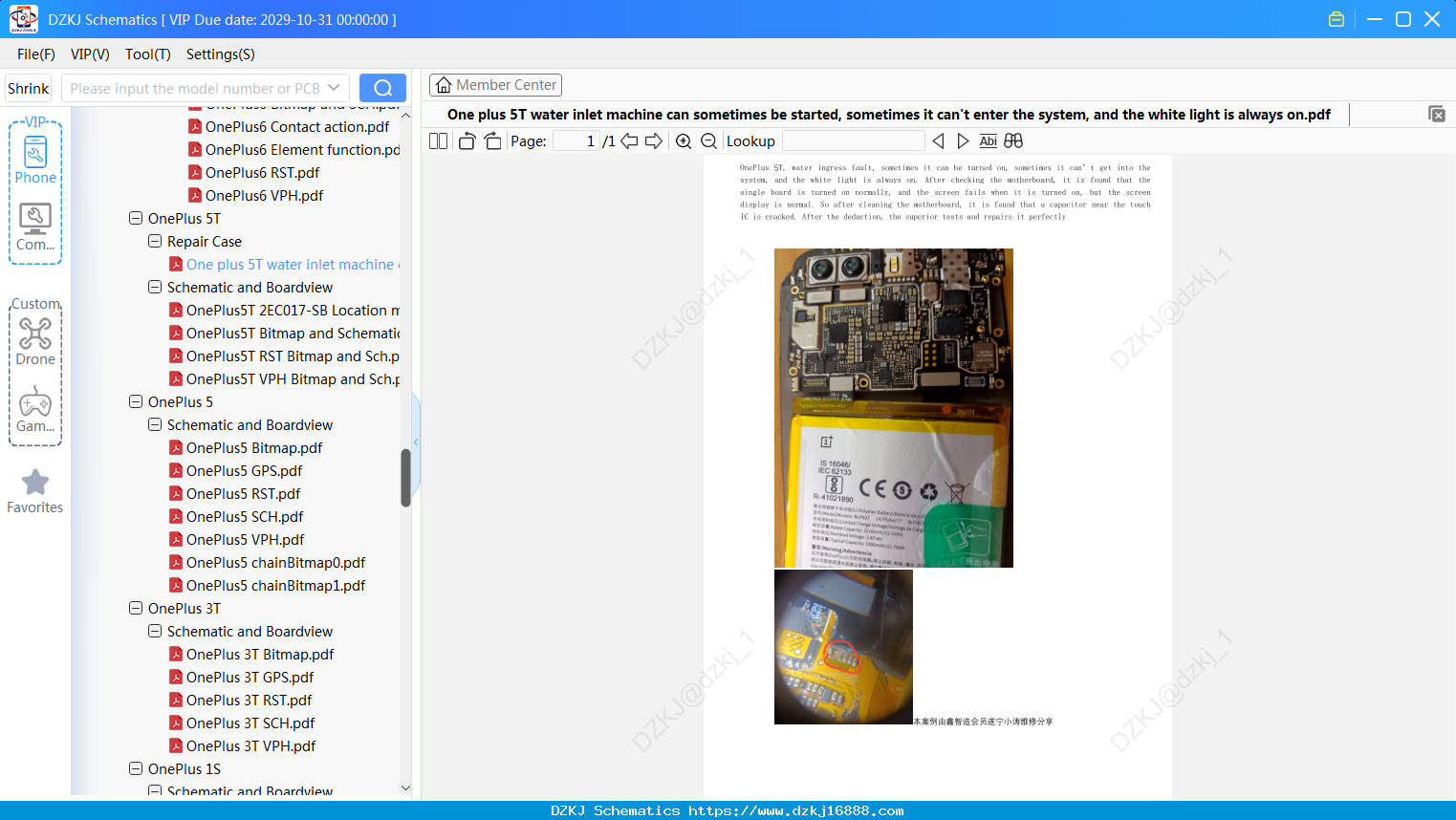Screen dimensions: 1456x820
Task: Open the Game console category
Action: 35,409
